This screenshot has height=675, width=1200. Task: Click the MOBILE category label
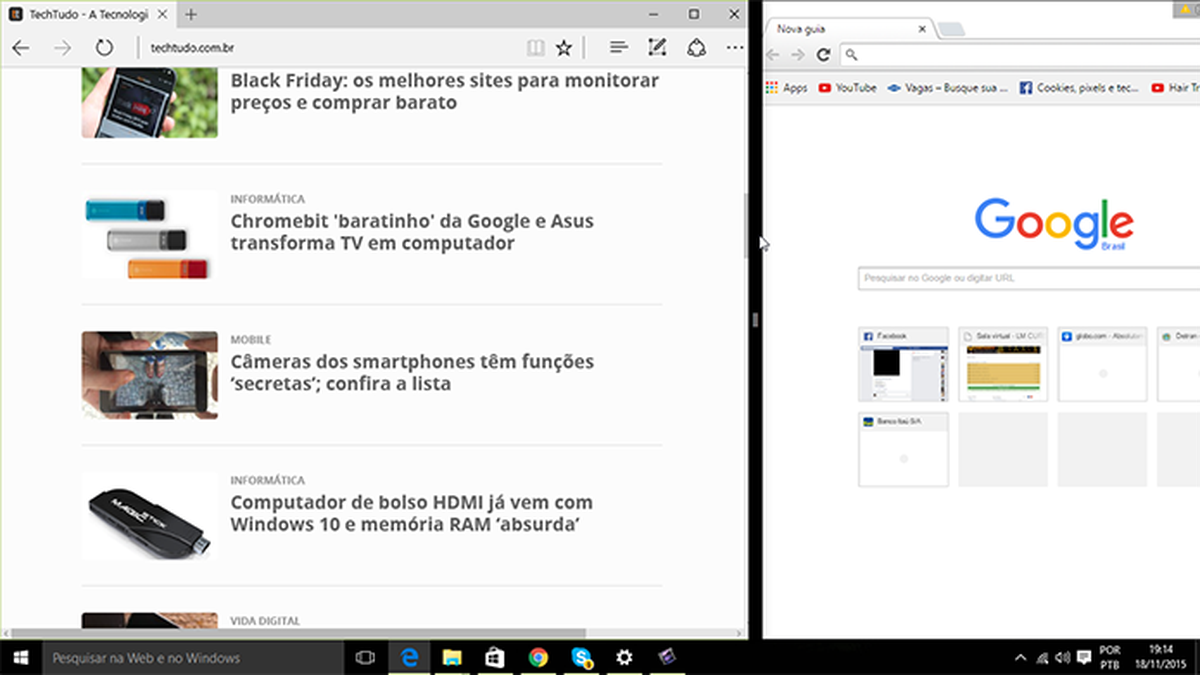pos(250,340)
